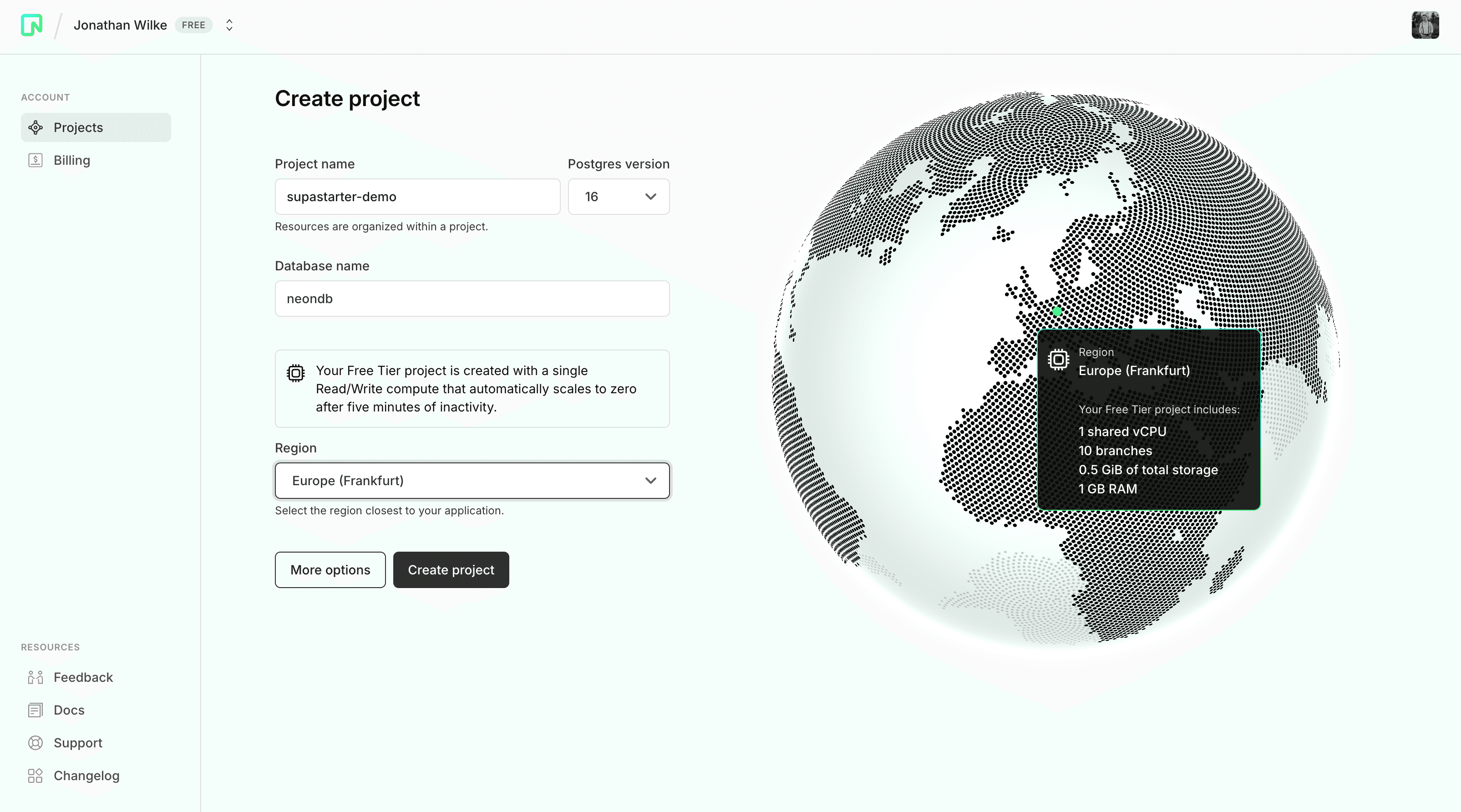Click the Docs document icon
The image size is (1461, 812).
(x=35, y=710)
